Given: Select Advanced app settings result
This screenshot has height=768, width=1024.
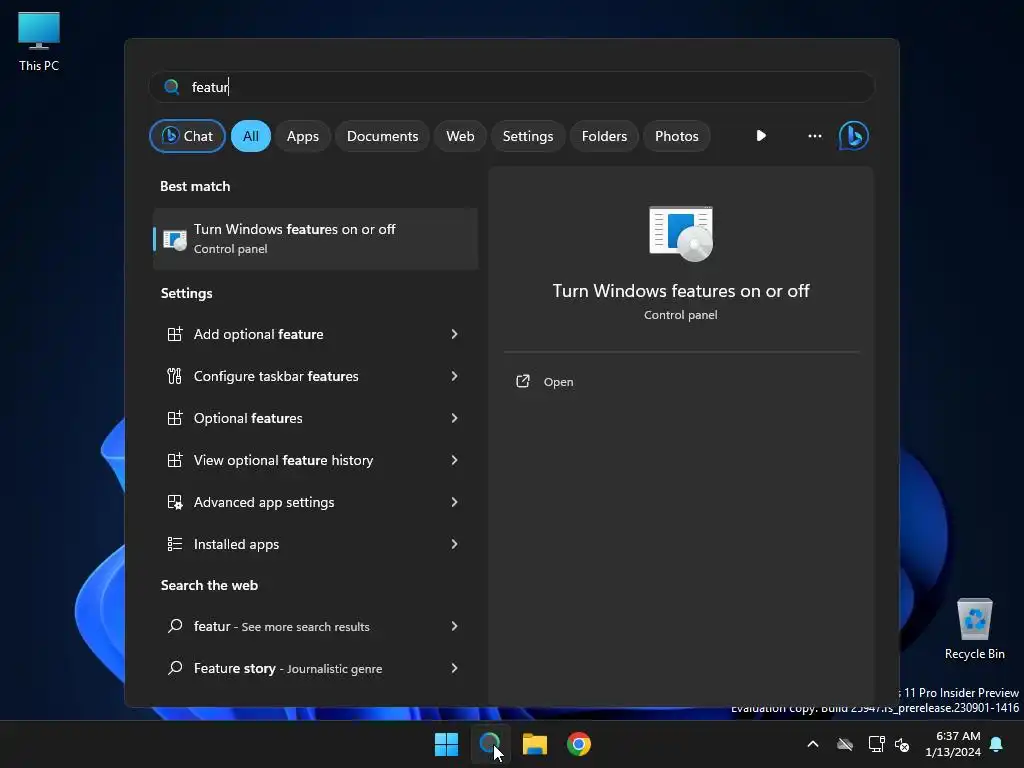Looking at the screenshot, I should pyautogui.click(x=315, y=502).
